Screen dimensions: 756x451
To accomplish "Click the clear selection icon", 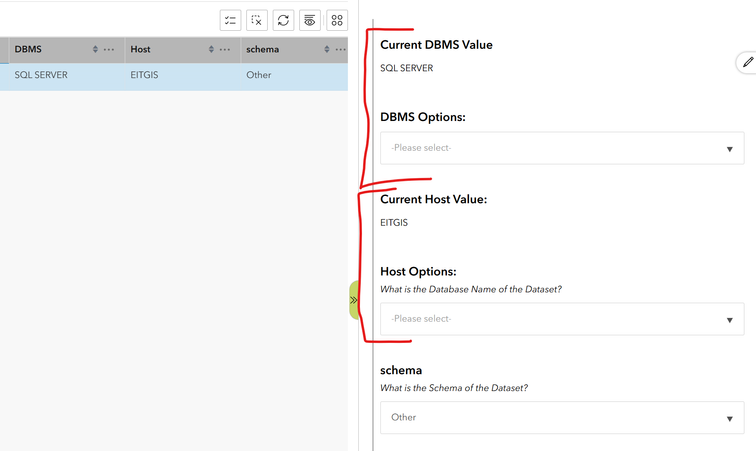I will point(257,20).
